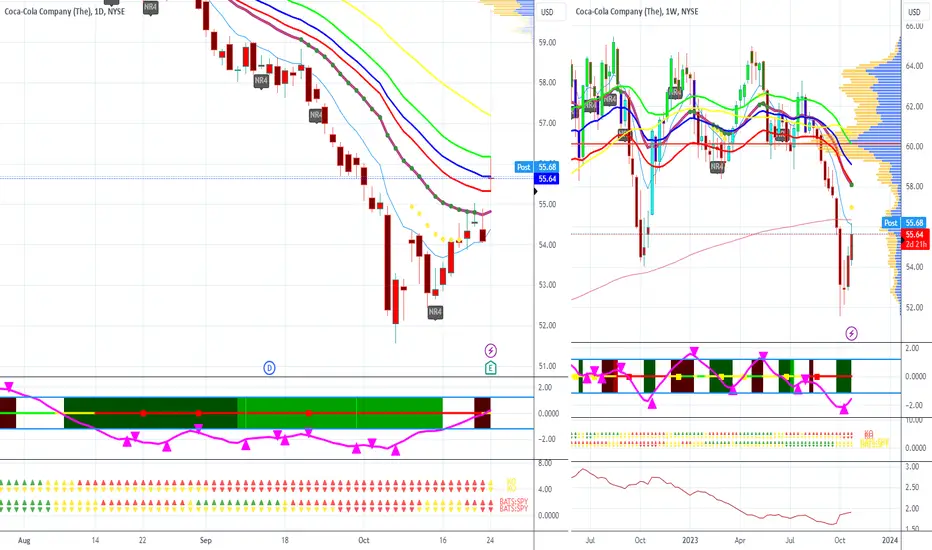Click the Sep date on the daily time axis
This screenshot has width=932, height=550.
pos(206,540)
